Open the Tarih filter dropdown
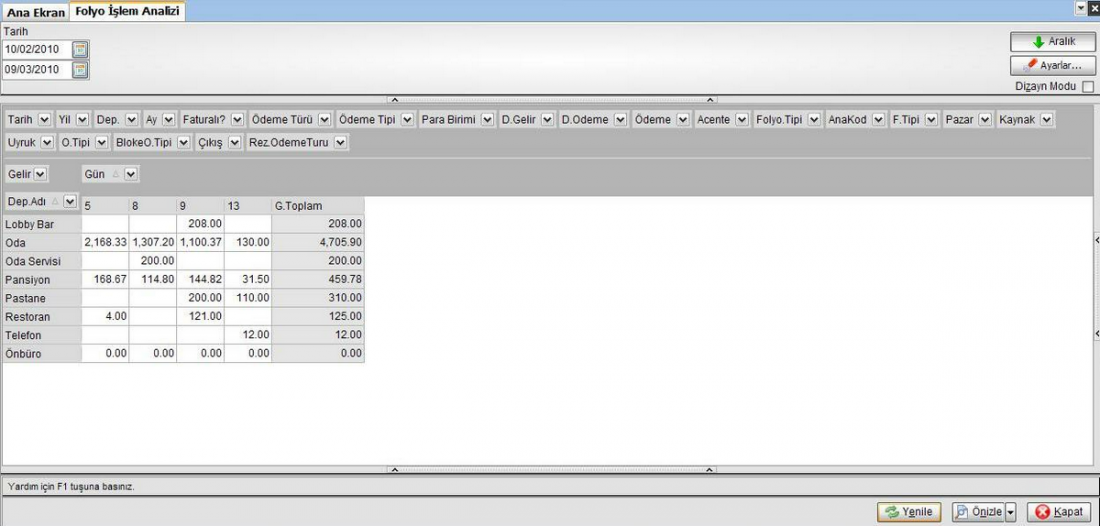The image size is (1100, 526). pyautogui.click(x=43, y=120)
